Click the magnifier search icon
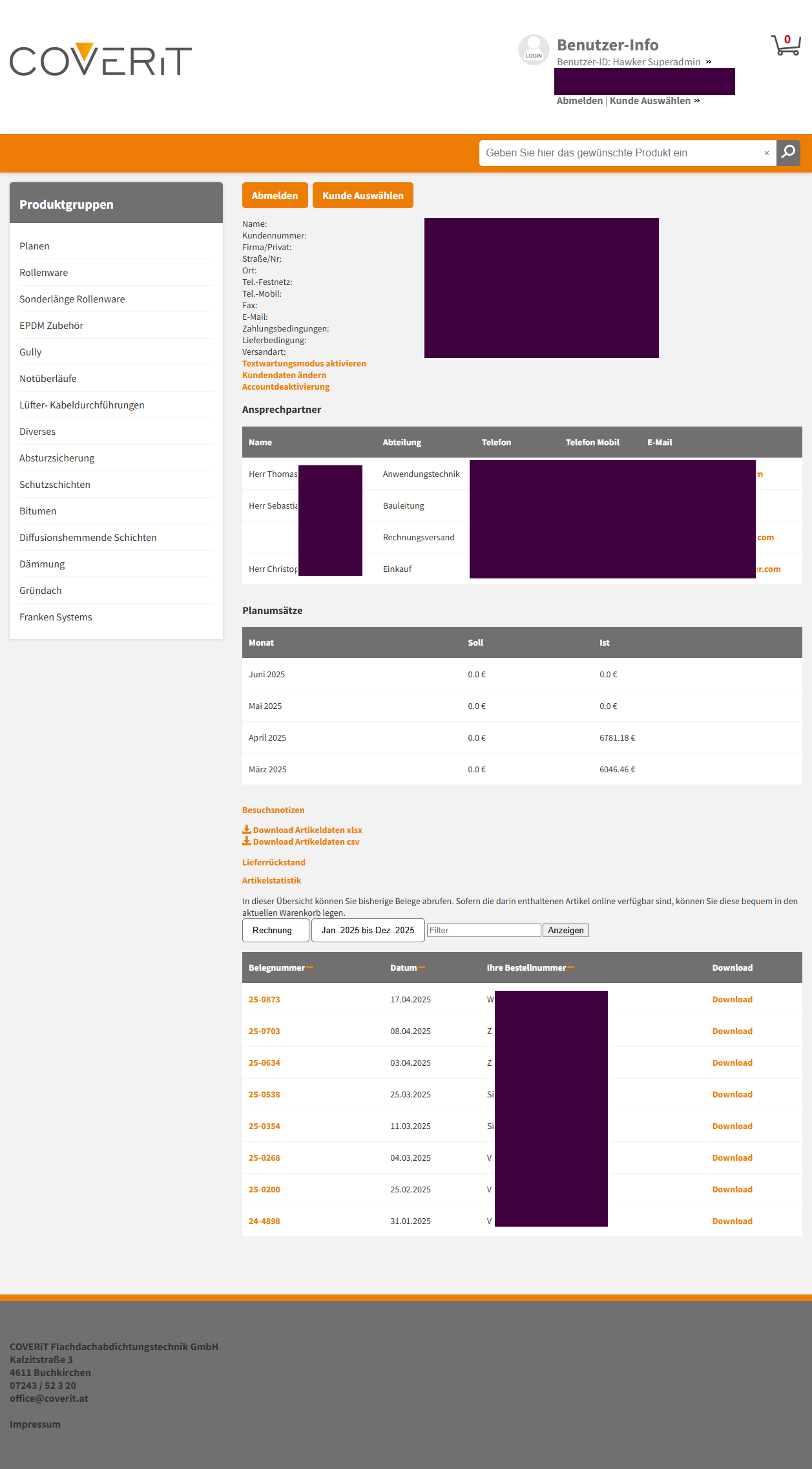Viewport: 812px width, 1469px height. pos(788,153)
